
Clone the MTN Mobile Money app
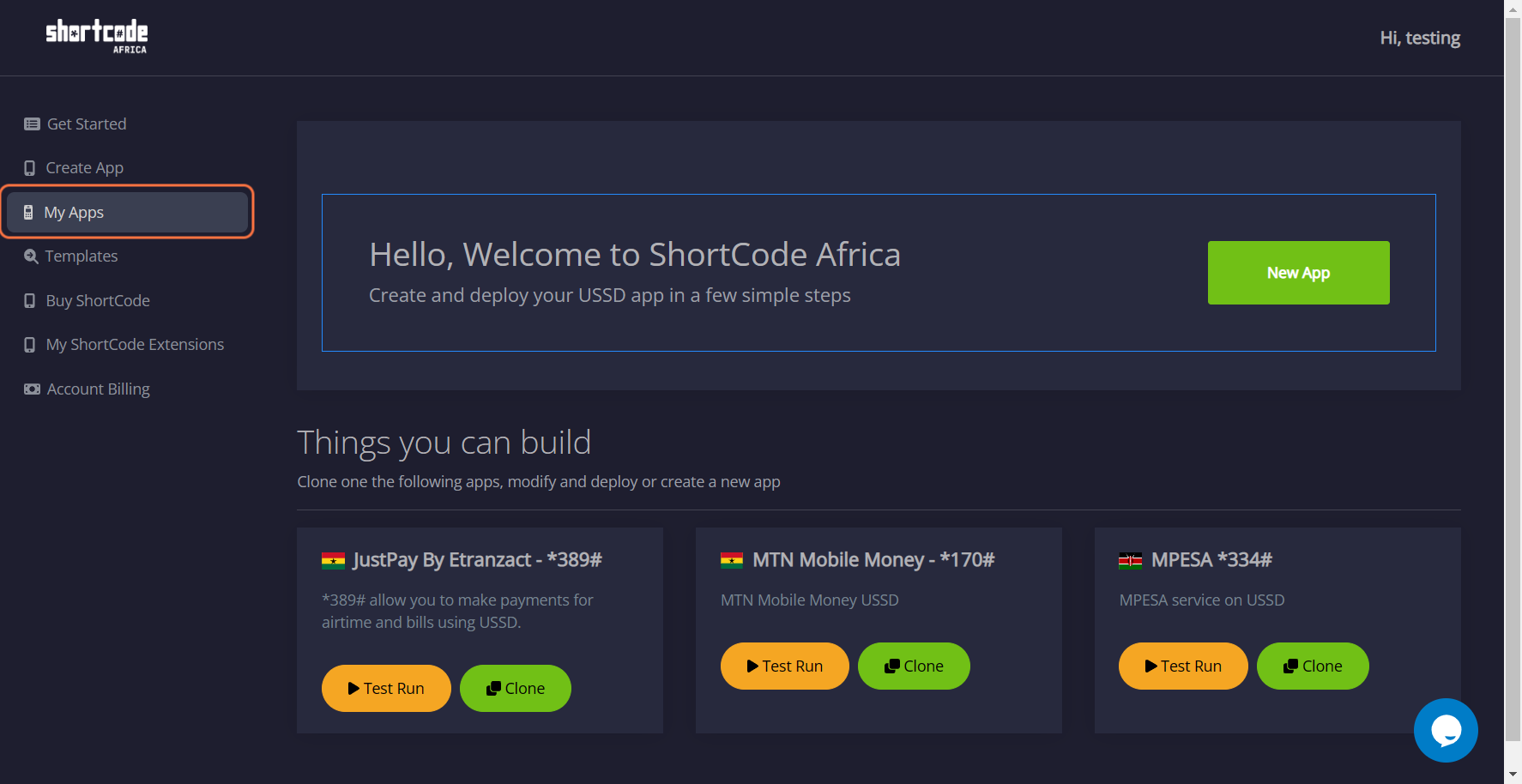tap(914, 666)
